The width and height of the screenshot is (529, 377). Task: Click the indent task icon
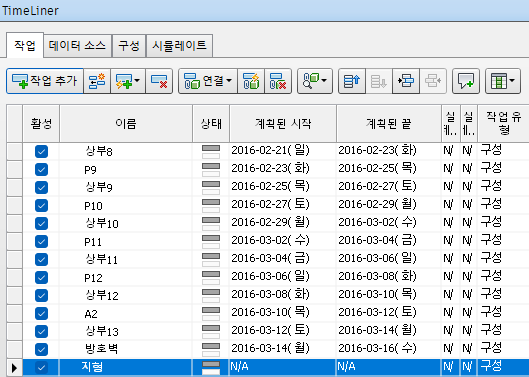click(x=406, y=81)
